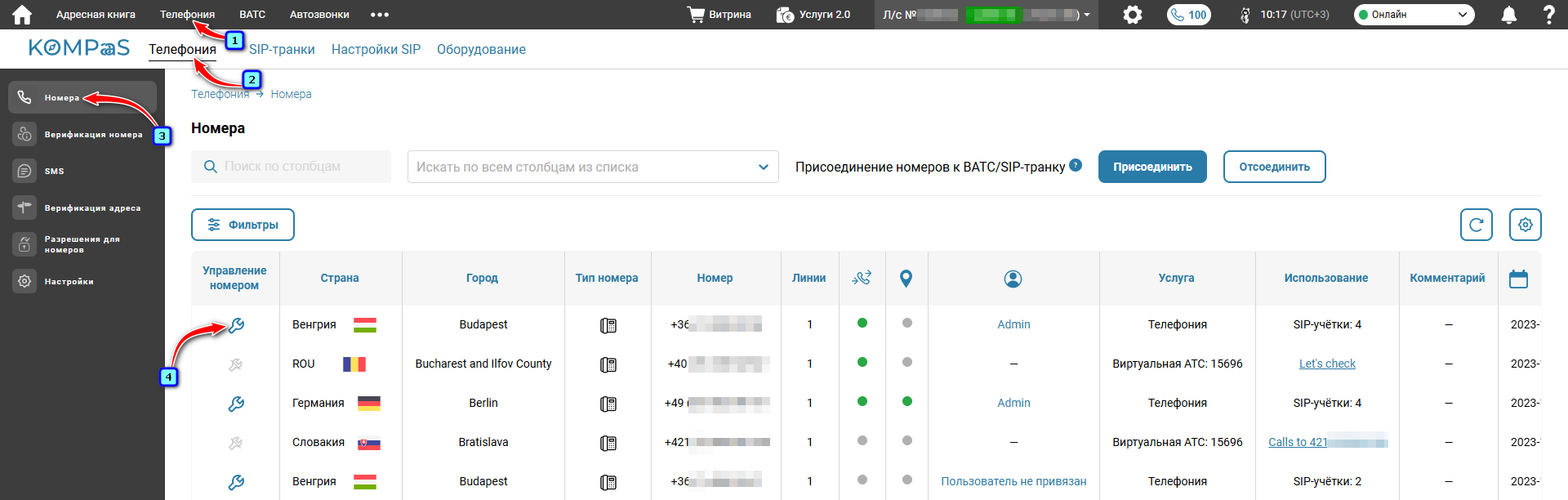Open the Calls to 421 link
Screen dimensions: 1568x500
(1328, 442)
